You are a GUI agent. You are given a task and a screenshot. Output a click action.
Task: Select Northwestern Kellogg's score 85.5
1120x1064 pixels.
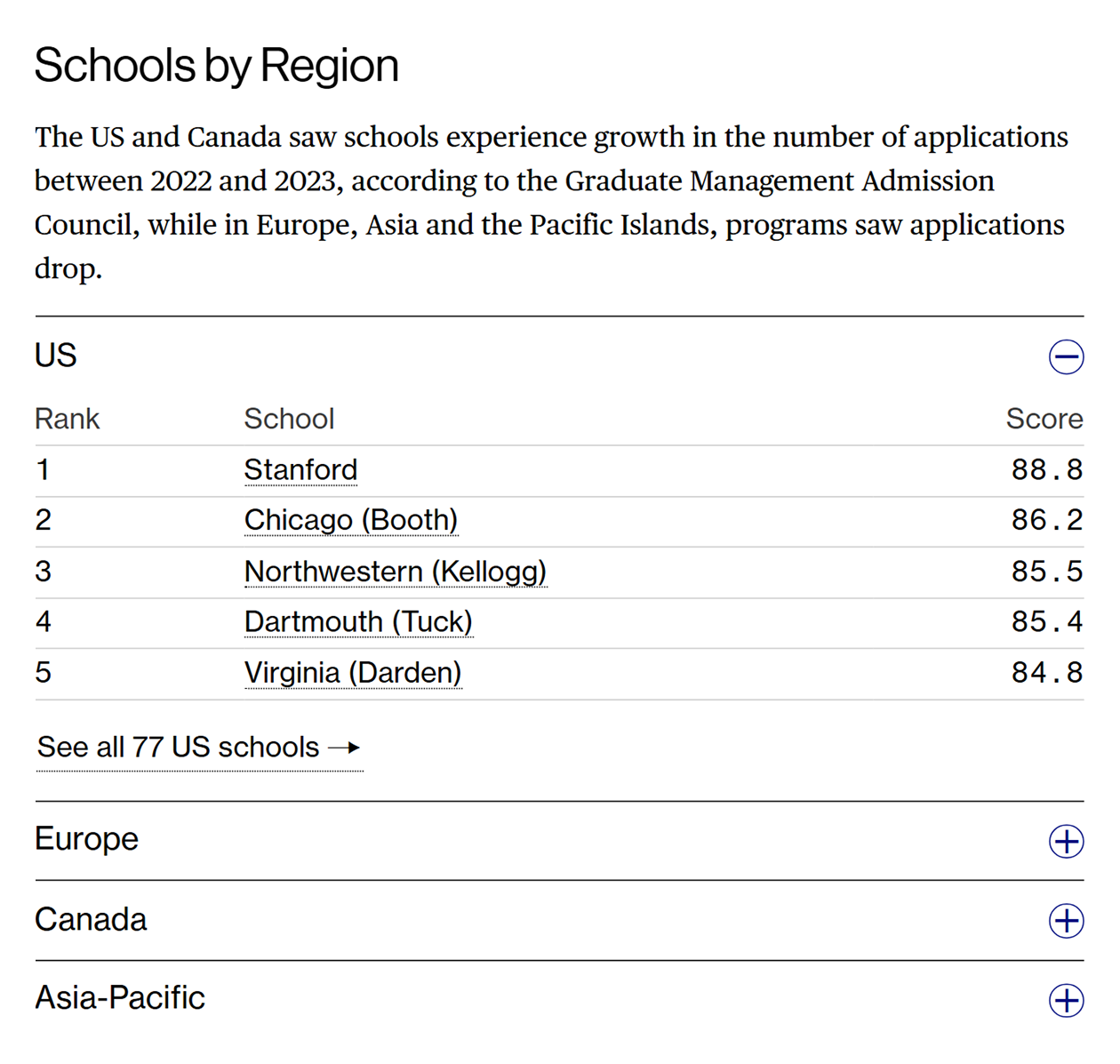point(1047,572)
